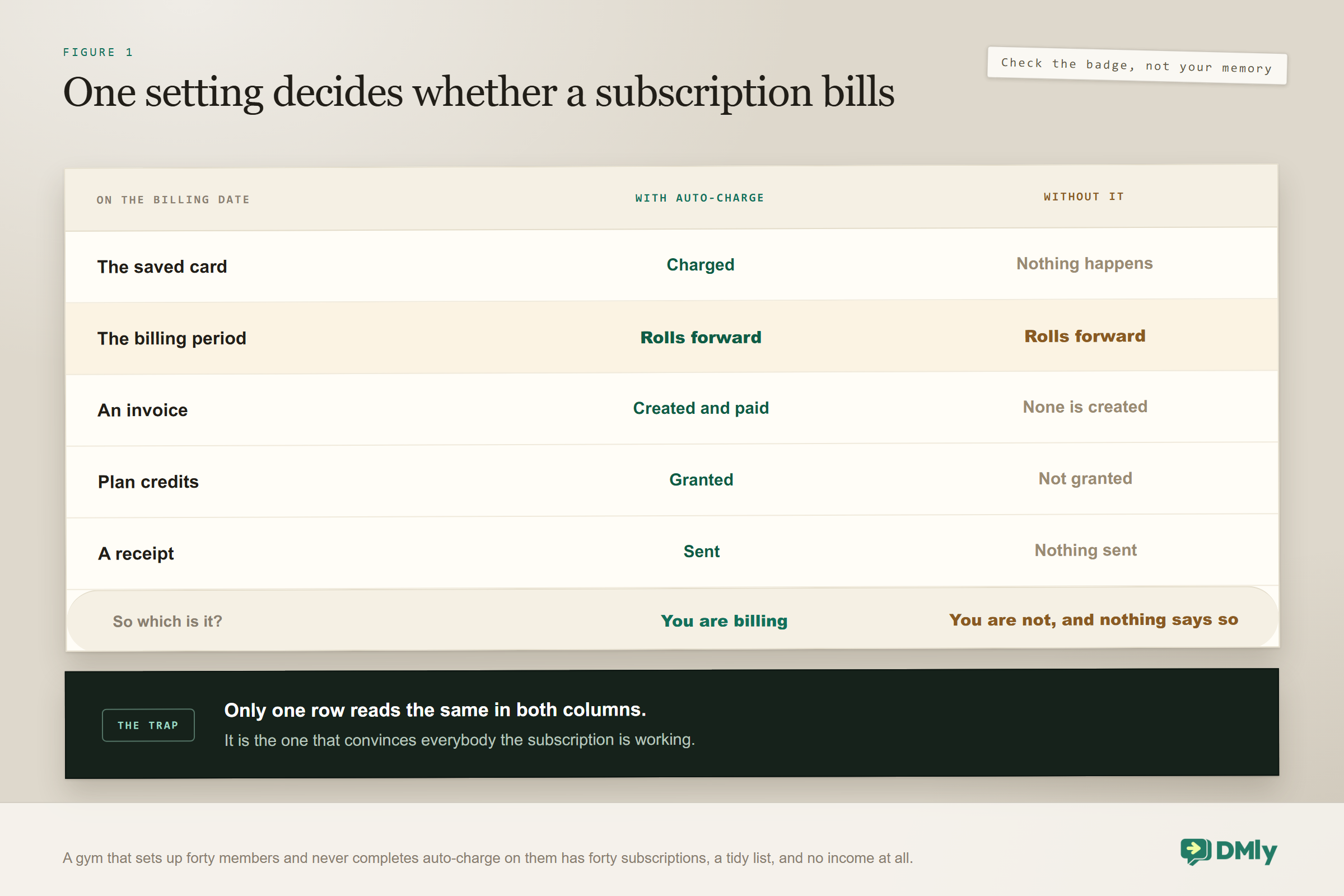Image resolution: width=1344 pixels, height=896 pixels.
Task: Click brown 'Rolls forward' under Without it
Action: pos(1085,336)
